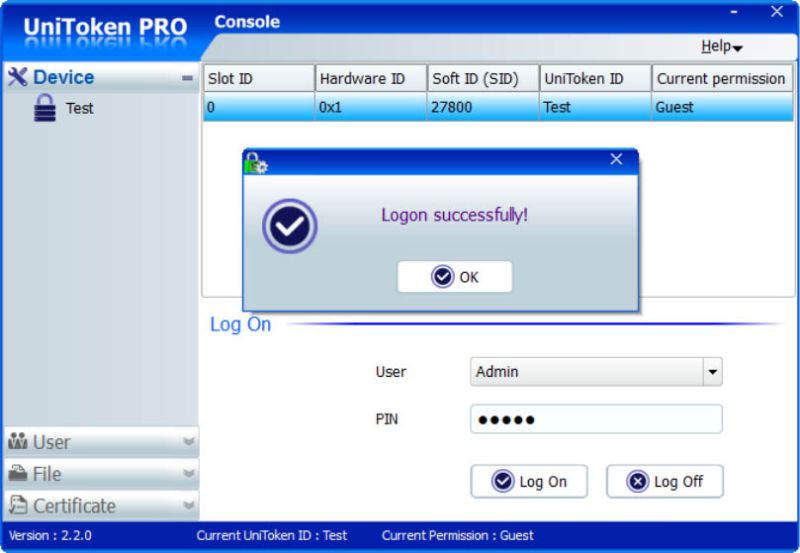Screen dimensions: 800x553
Task: Expand the File panel chevron
Action: pyautogui.click(x=188, y=473)
